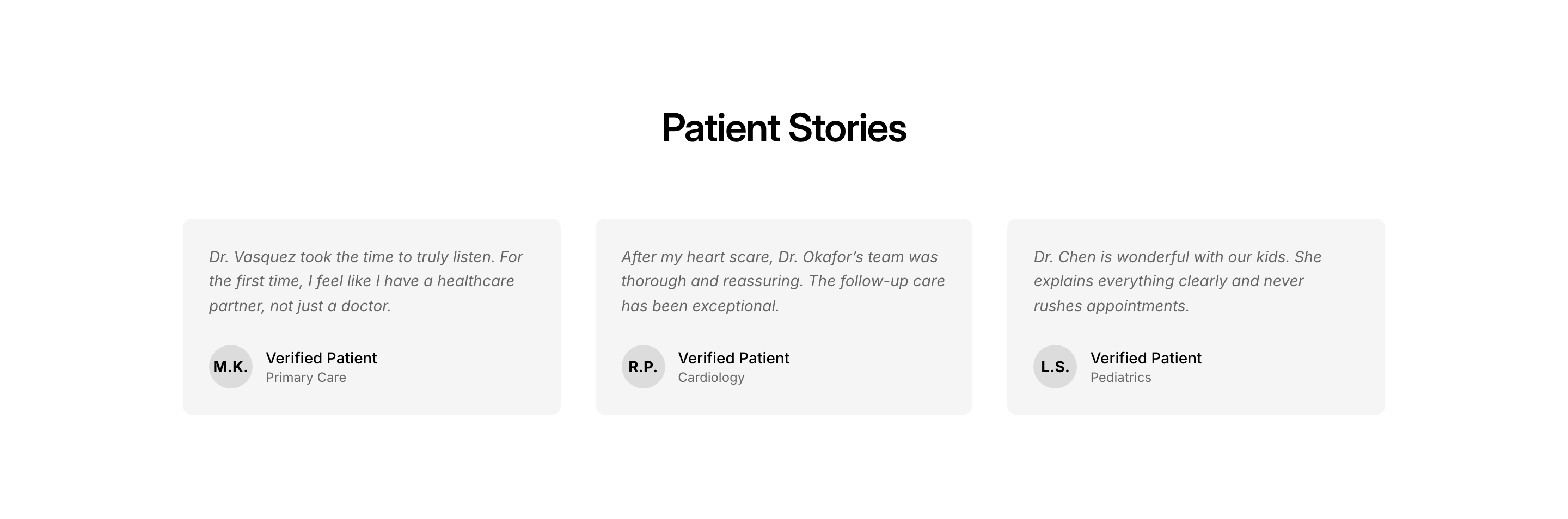Click the phrase "partner, not just a doctor."
This screenshot has width=1568, height=519.
point(299,305)
